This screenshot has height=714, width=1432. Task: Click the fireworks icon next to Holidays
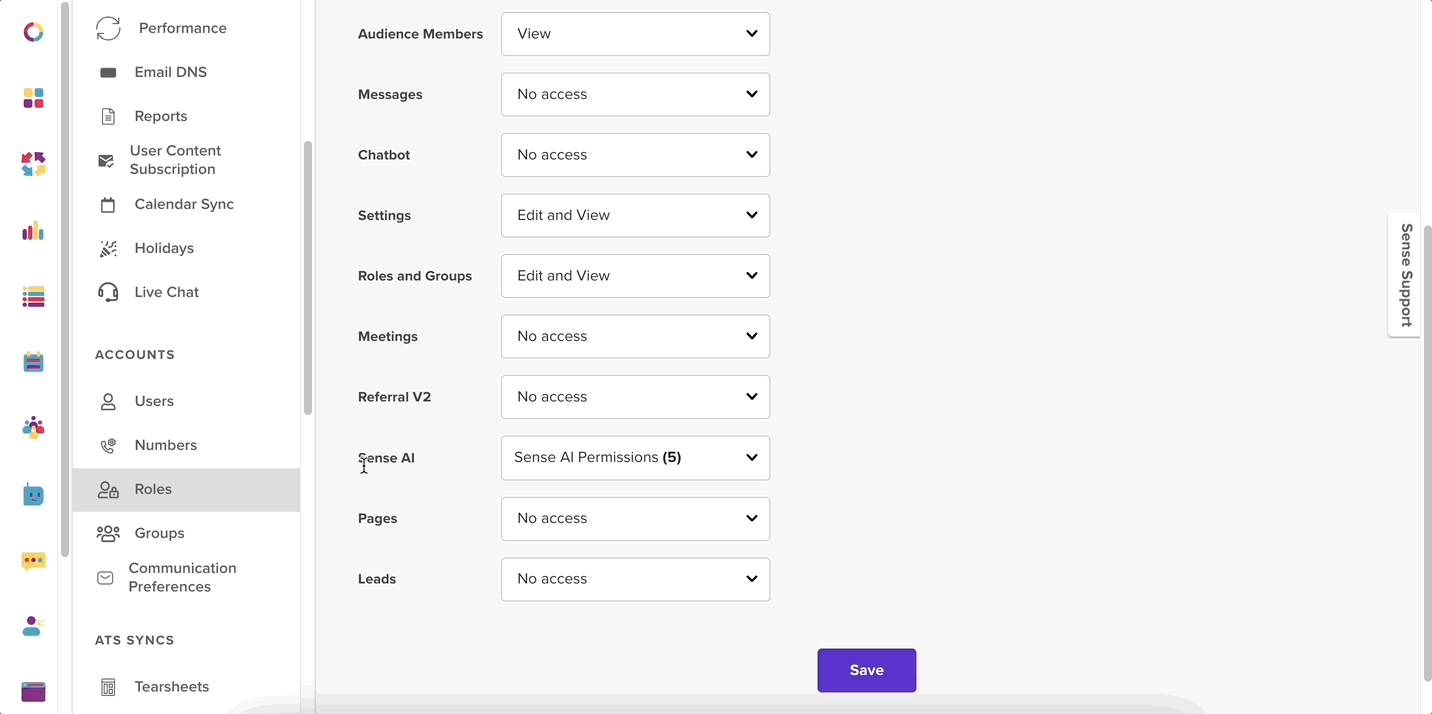[x=108, y=247]
